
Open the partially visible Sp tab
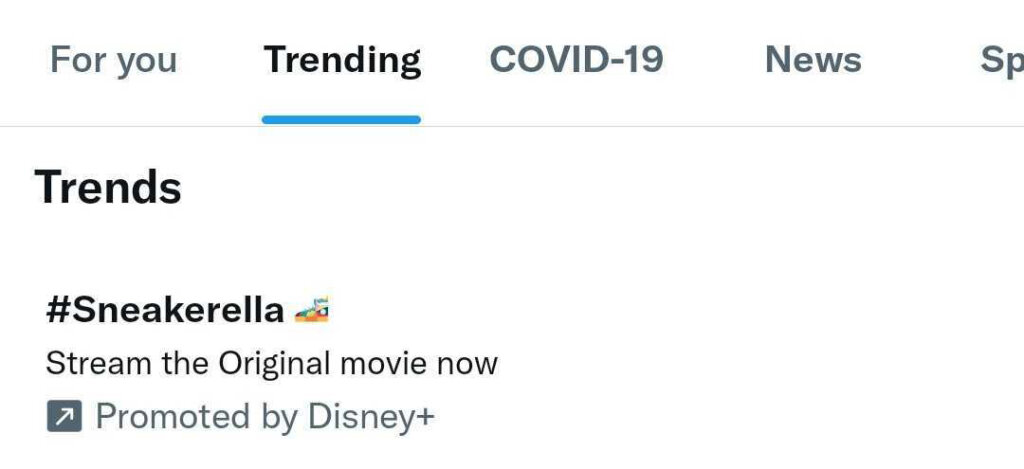[x=1001, y=60]
